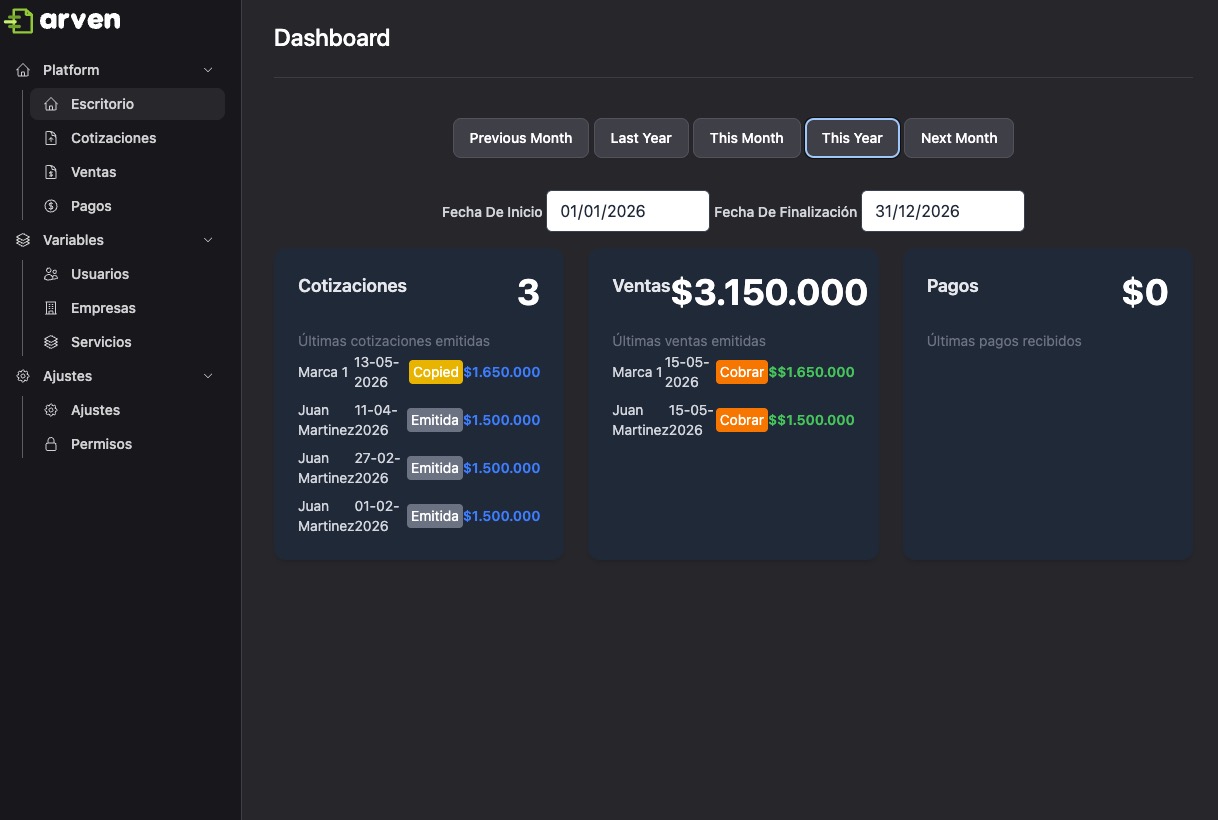1218x820 pixels.
Task: Click the Emitida badge dated 11-04-2026
Action: coord(435,420)
